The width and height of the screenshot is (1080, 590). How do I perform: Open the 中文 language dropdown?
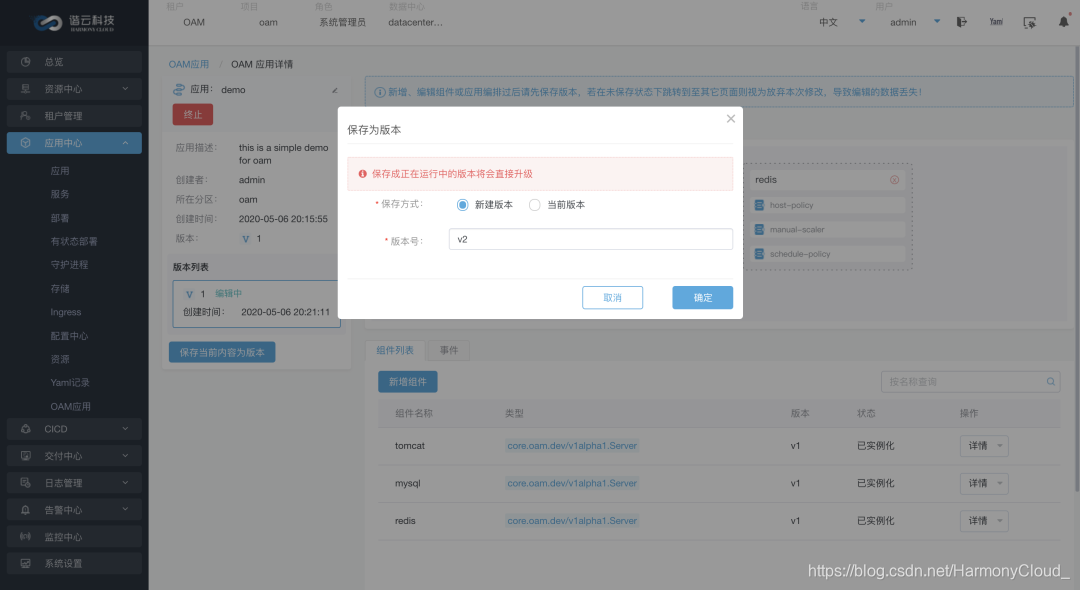(842, 22)
